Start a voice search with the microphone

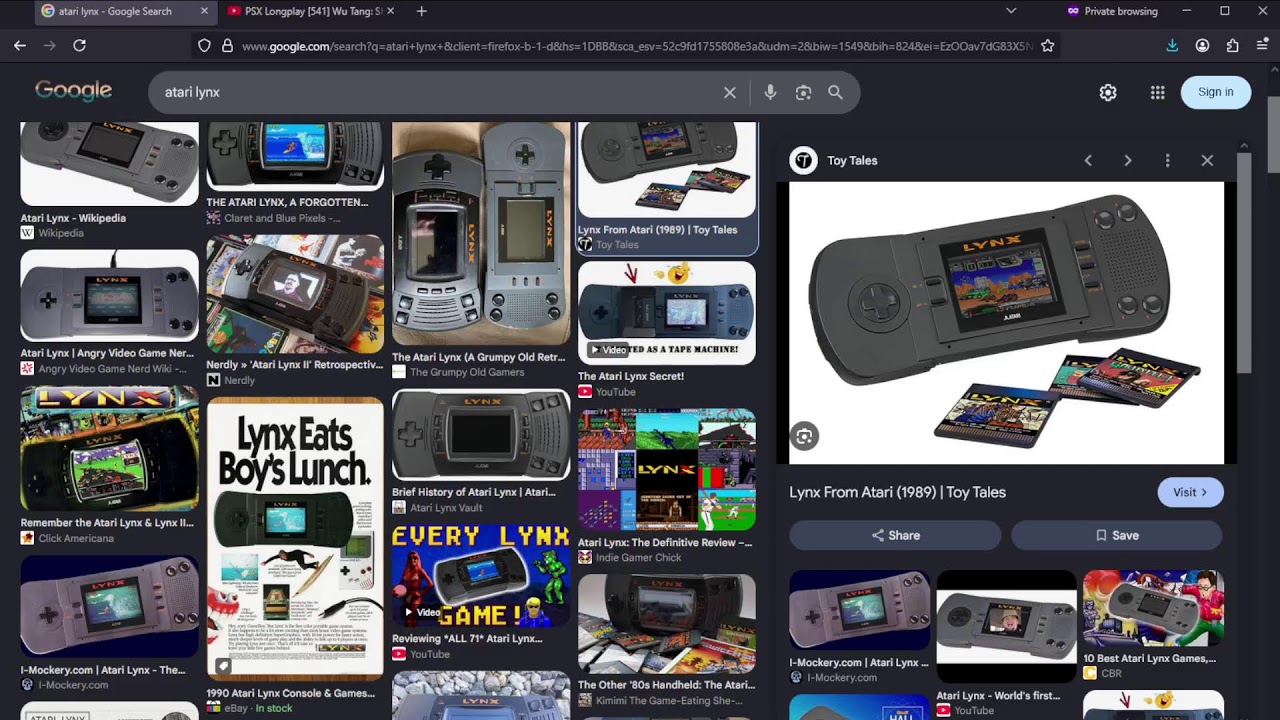770,92
